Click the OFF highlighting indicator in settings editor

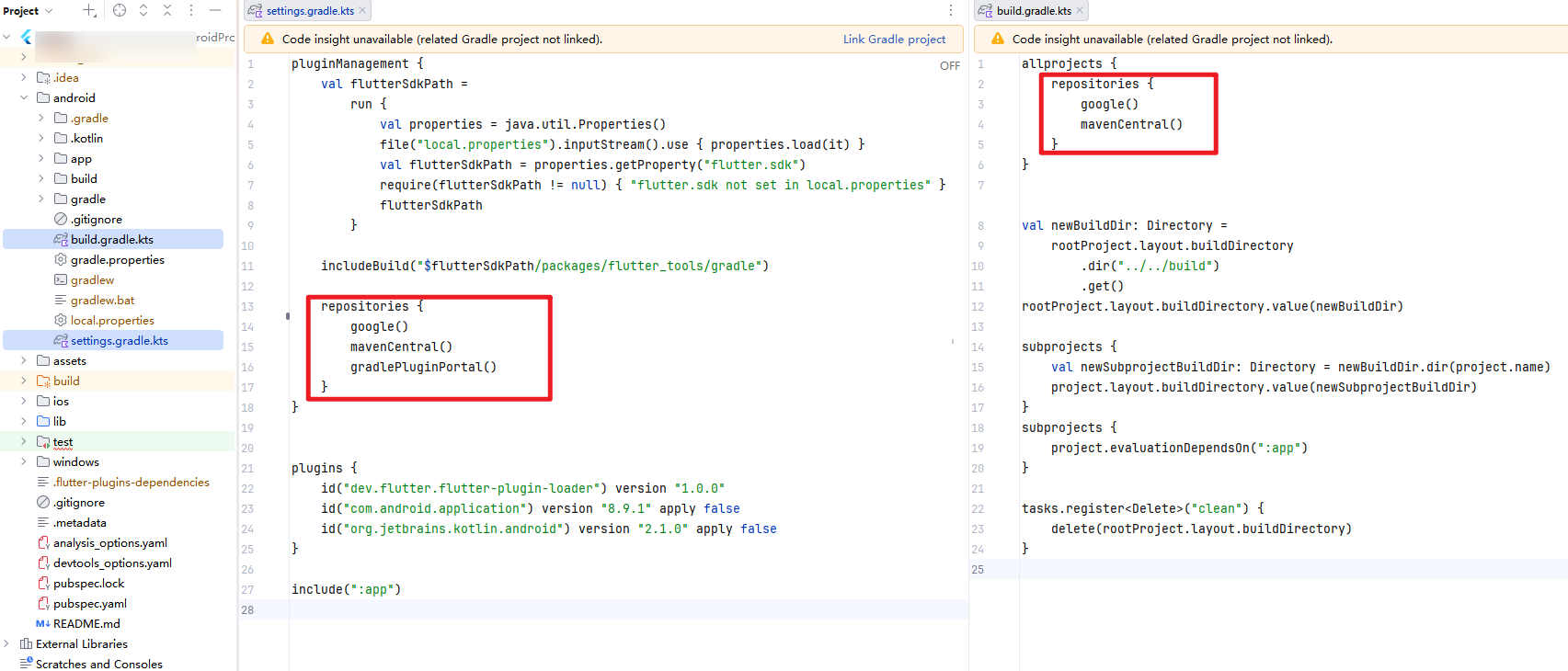(x=950, y=66)
